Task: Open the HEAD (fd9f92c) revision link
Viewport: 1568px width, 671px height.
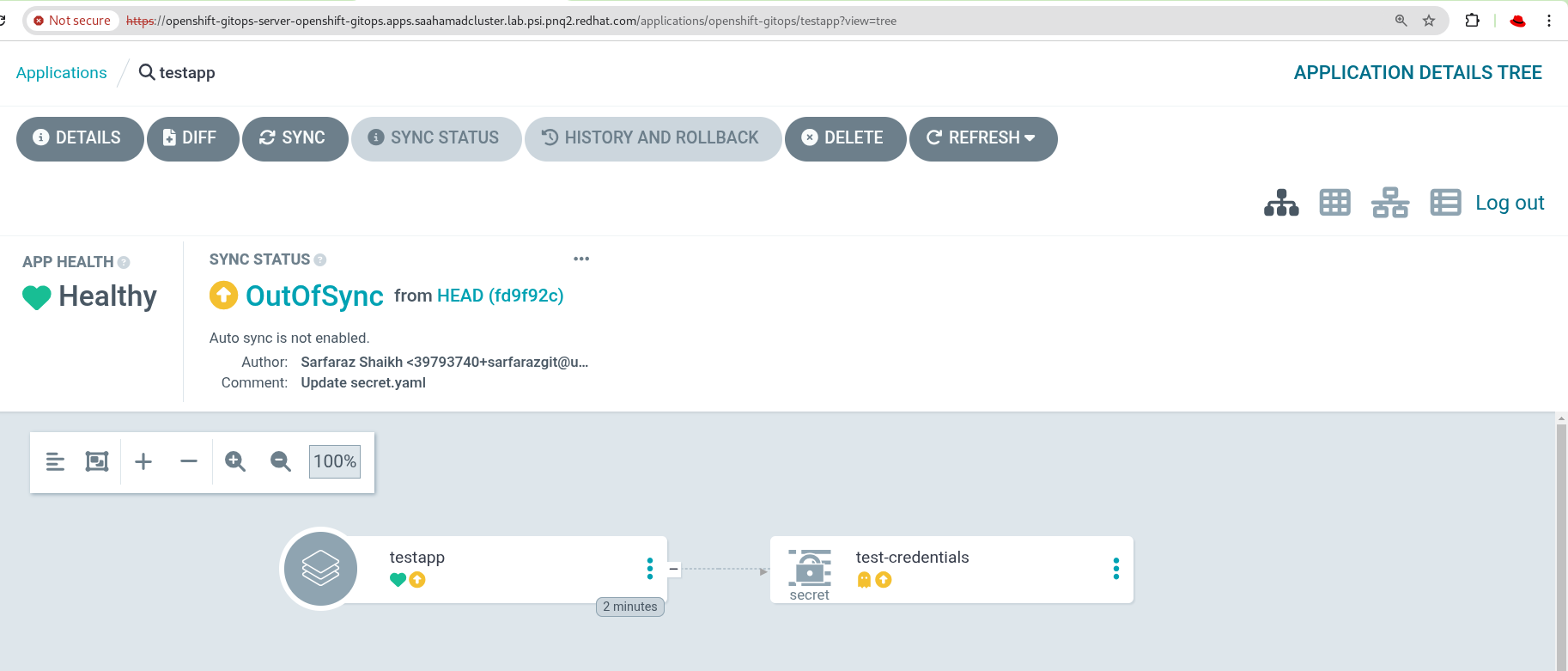Action: pos(501,296)
